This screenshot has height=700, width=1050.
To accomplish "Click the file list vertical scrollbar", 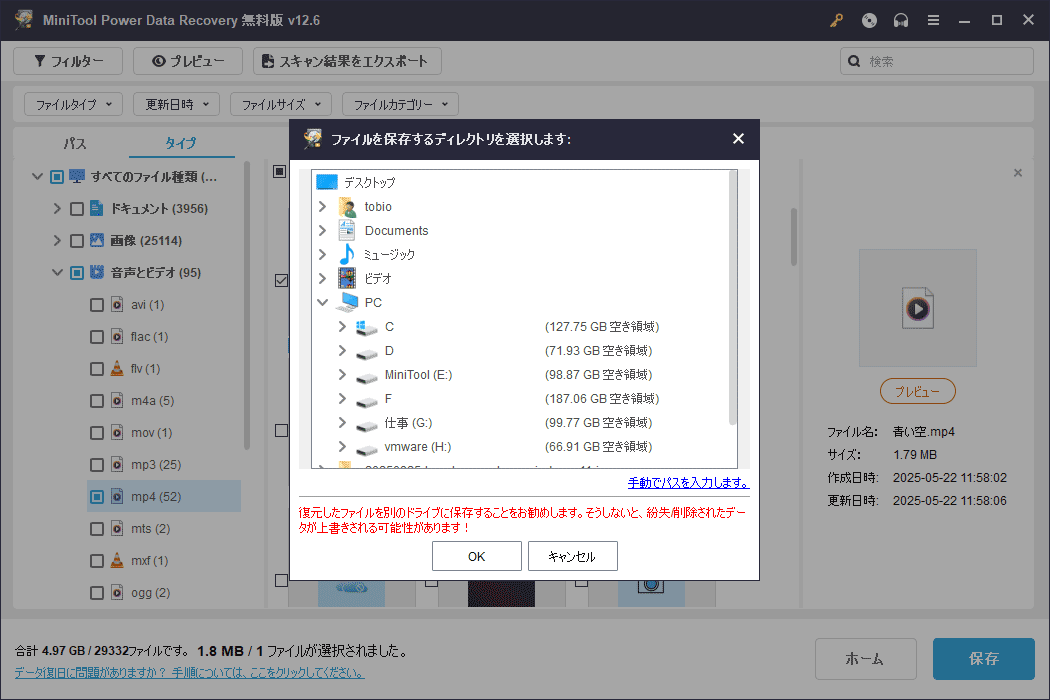I will [x=794, y=237].
